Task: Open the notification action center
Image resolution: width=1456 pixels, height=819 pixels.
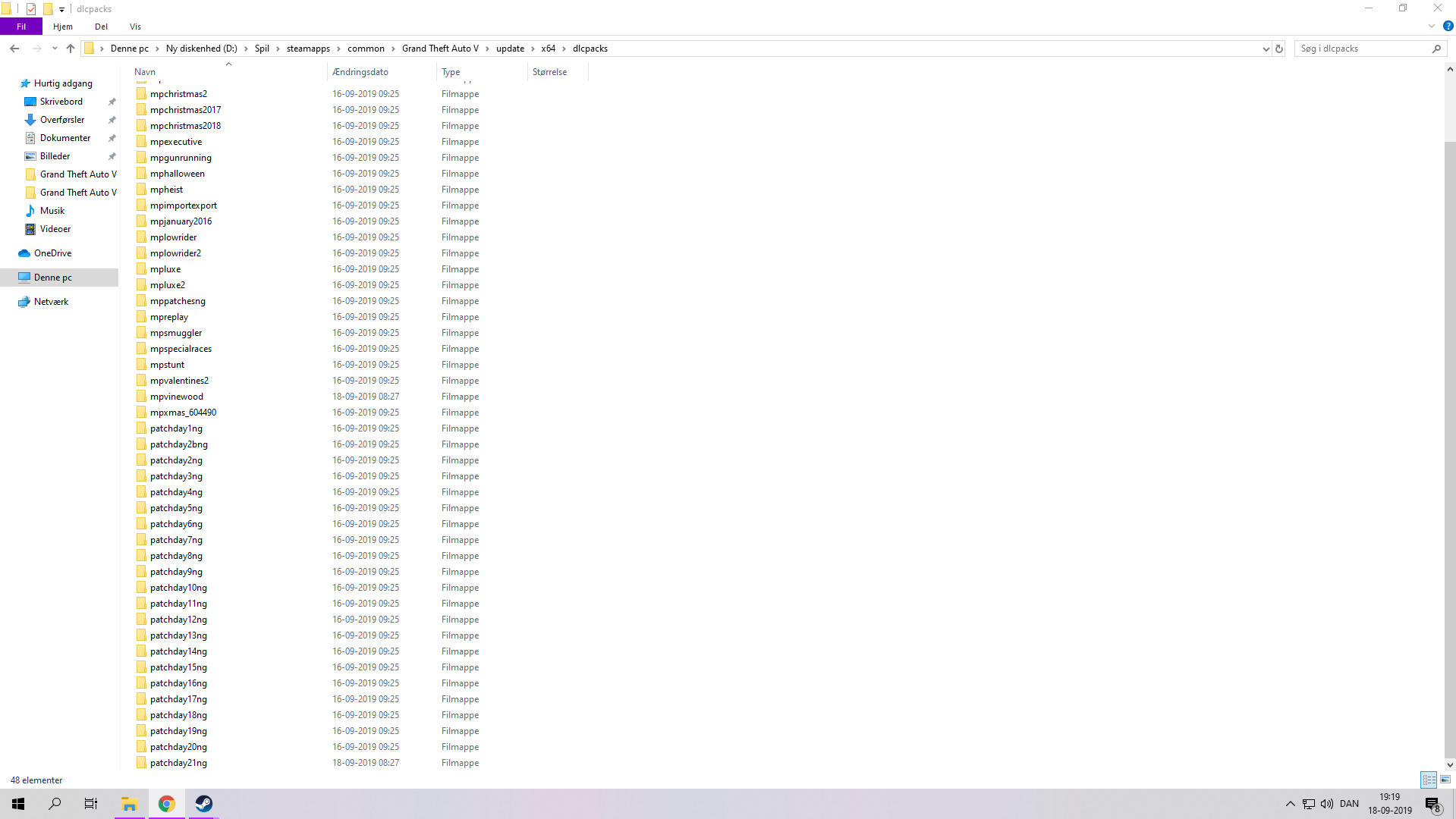Action: 1432,804
